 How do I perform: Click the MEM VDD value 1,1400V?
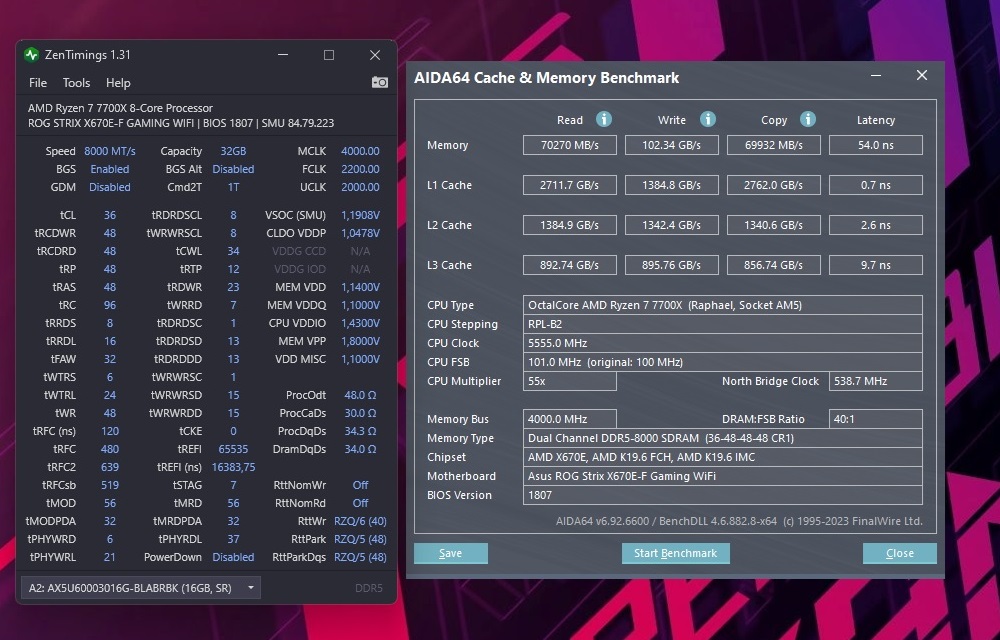[x=360, y=287]
